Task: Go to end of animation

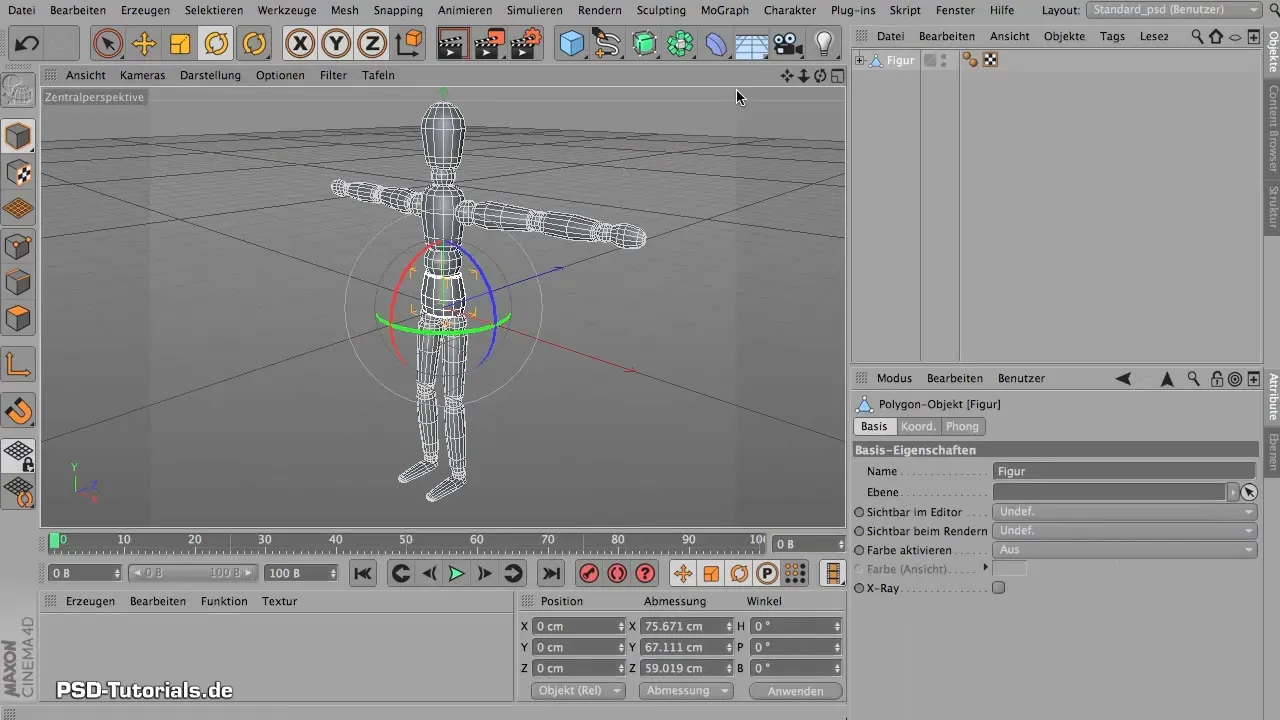Action: click(x=550, y=573)
